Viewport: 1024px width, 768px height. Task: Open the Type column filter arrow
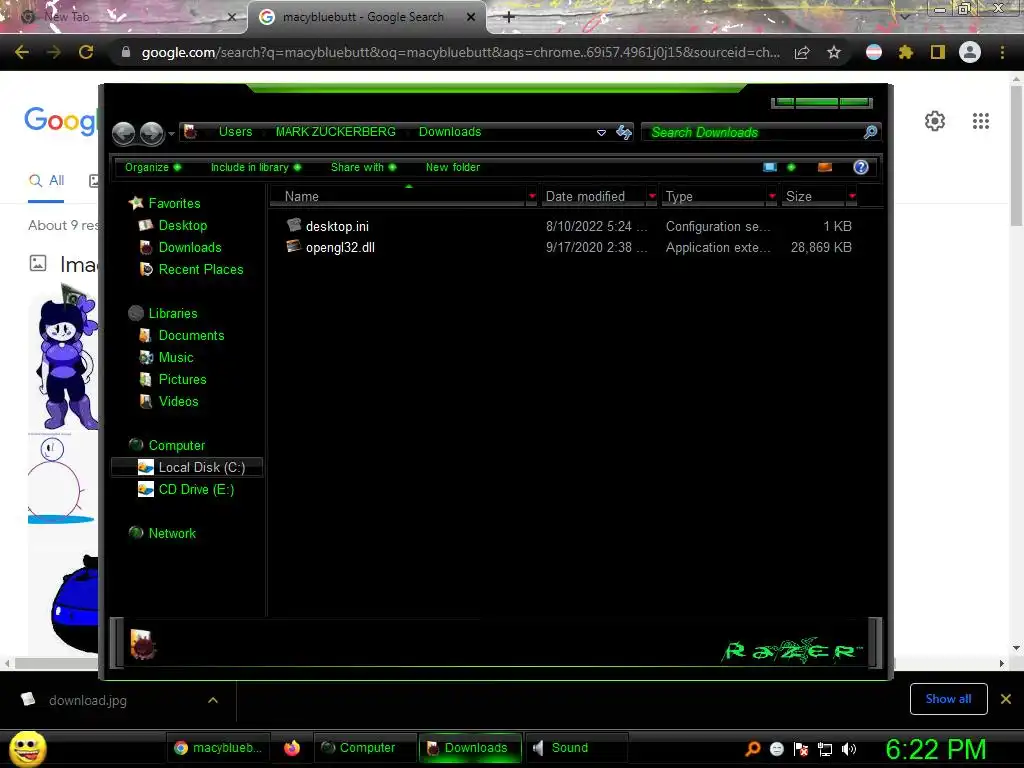click(772, 197)
